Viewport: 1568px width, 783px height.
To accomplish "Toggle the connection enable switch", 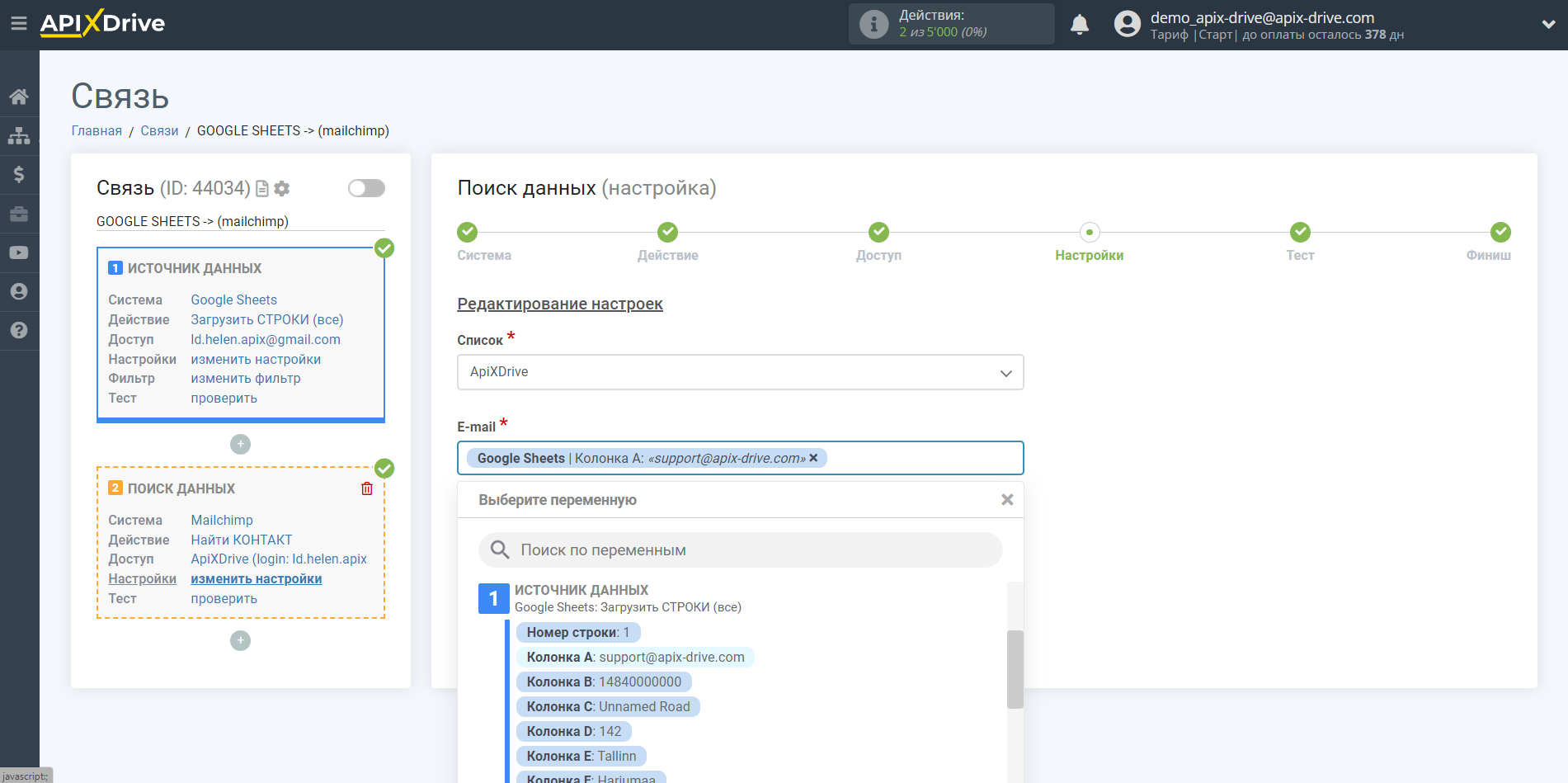I will [x=366, y=188].
